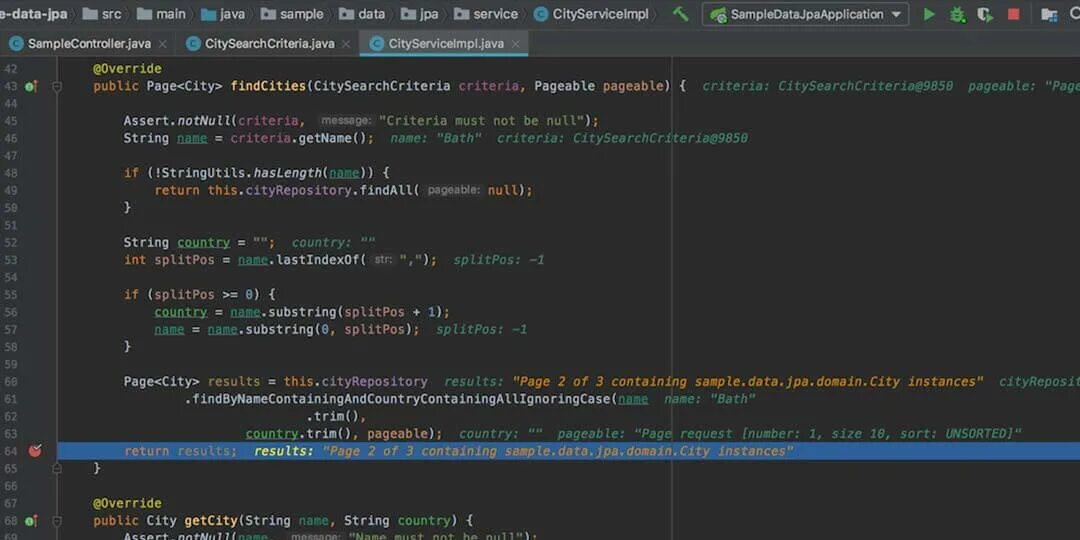Click the findByNameContainingAndCountryContainingAllIgnoringCase method call
Image resolution: width=1080 pixels, height=540 pixels.
click(x=400, y=399)
